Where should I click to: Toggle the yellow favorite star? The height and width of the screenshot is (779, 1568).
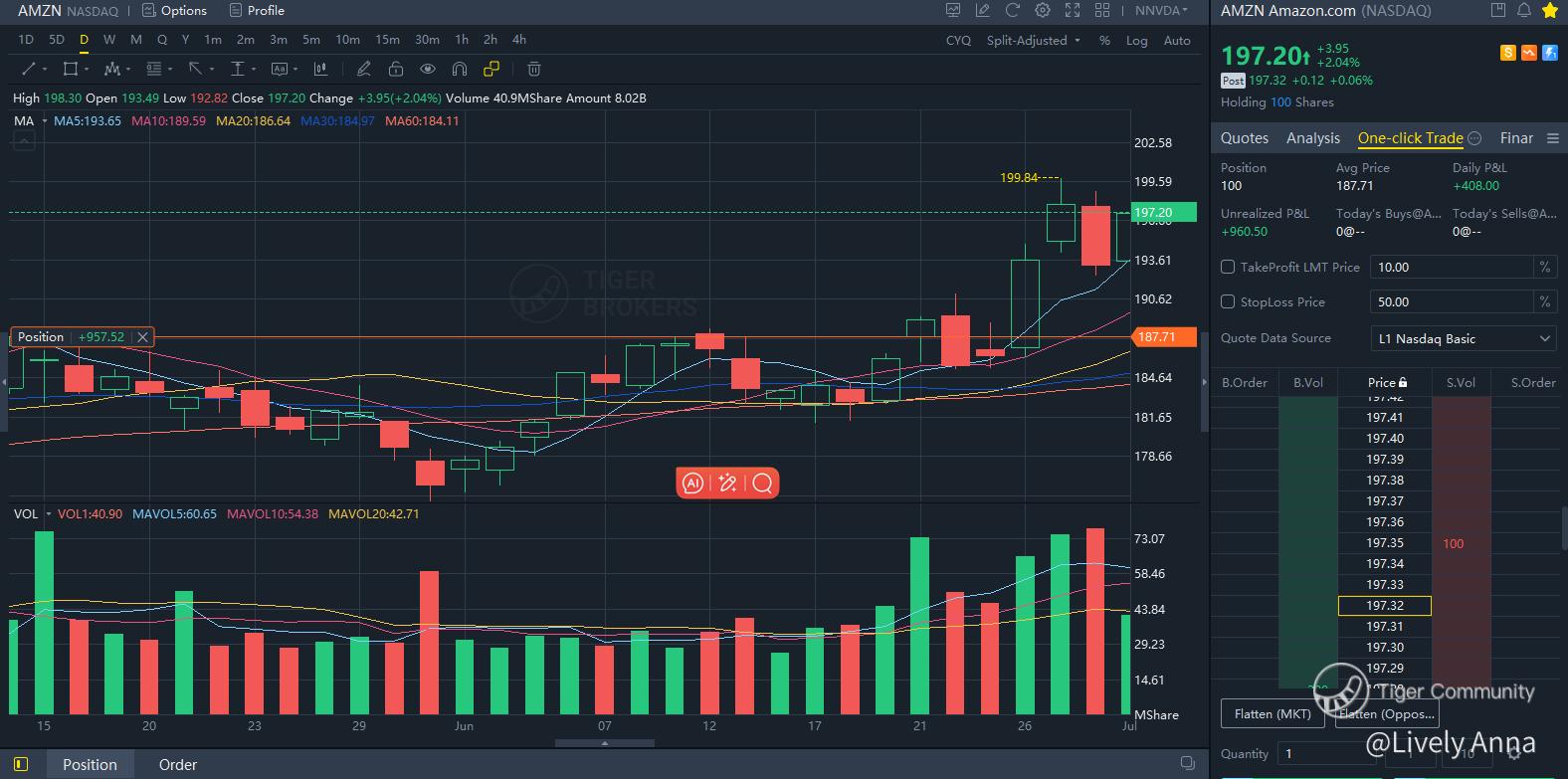1549,10
